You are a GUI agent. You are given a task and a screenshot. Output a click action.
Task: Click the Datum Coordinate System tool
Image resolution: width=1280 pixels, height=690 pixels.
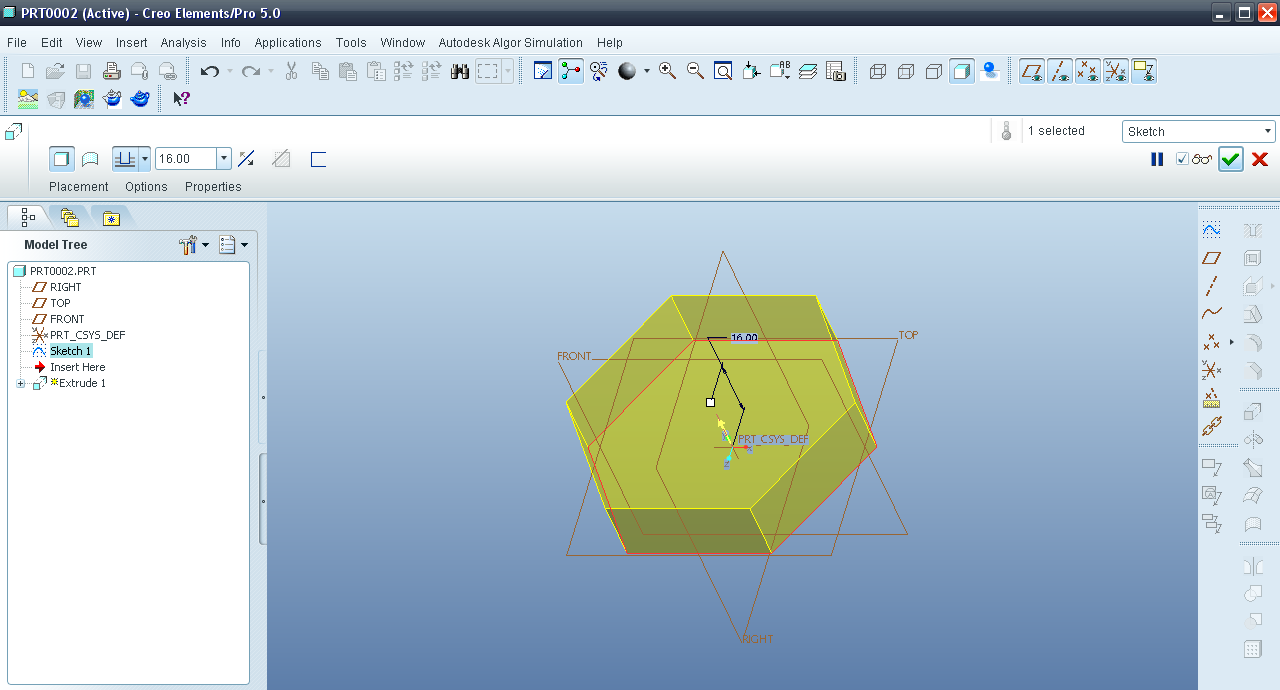tap(1211, 370)
